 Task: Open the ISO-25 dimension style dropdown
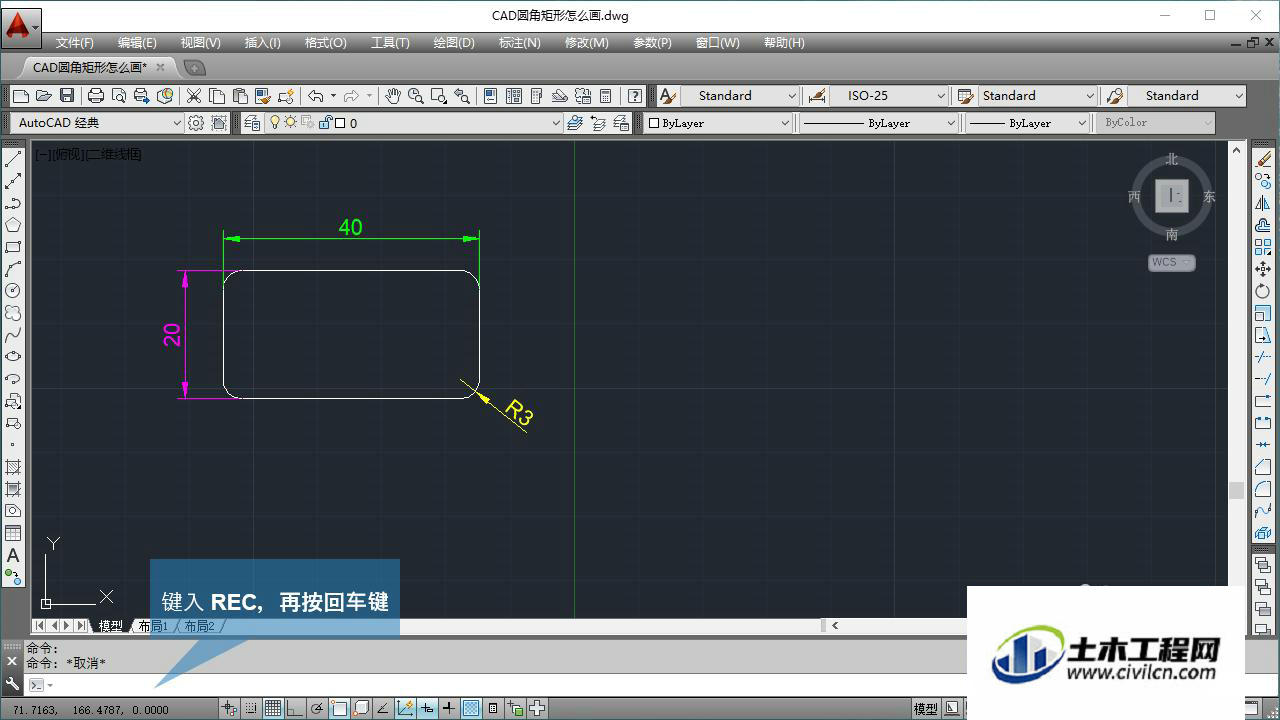(x=888, y=96)
